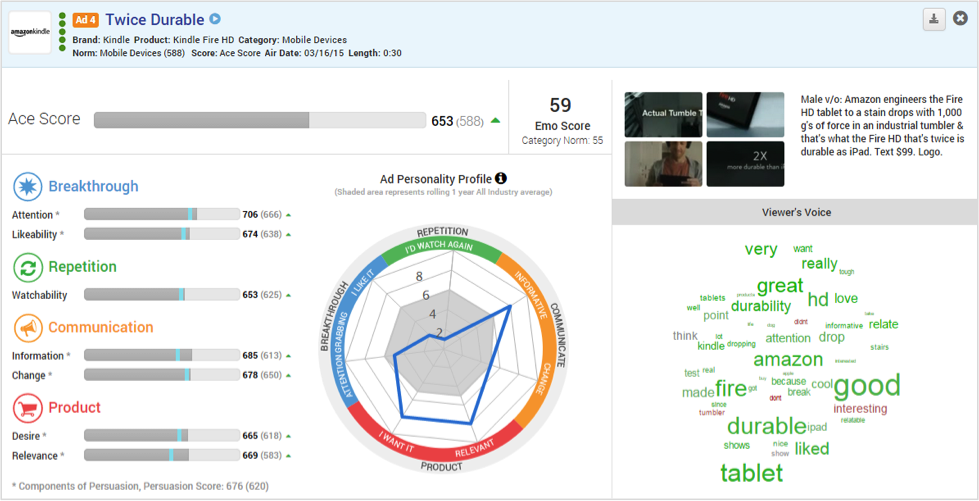
Task: Click the word 'amazon' in word cloud
Action: 788,359
